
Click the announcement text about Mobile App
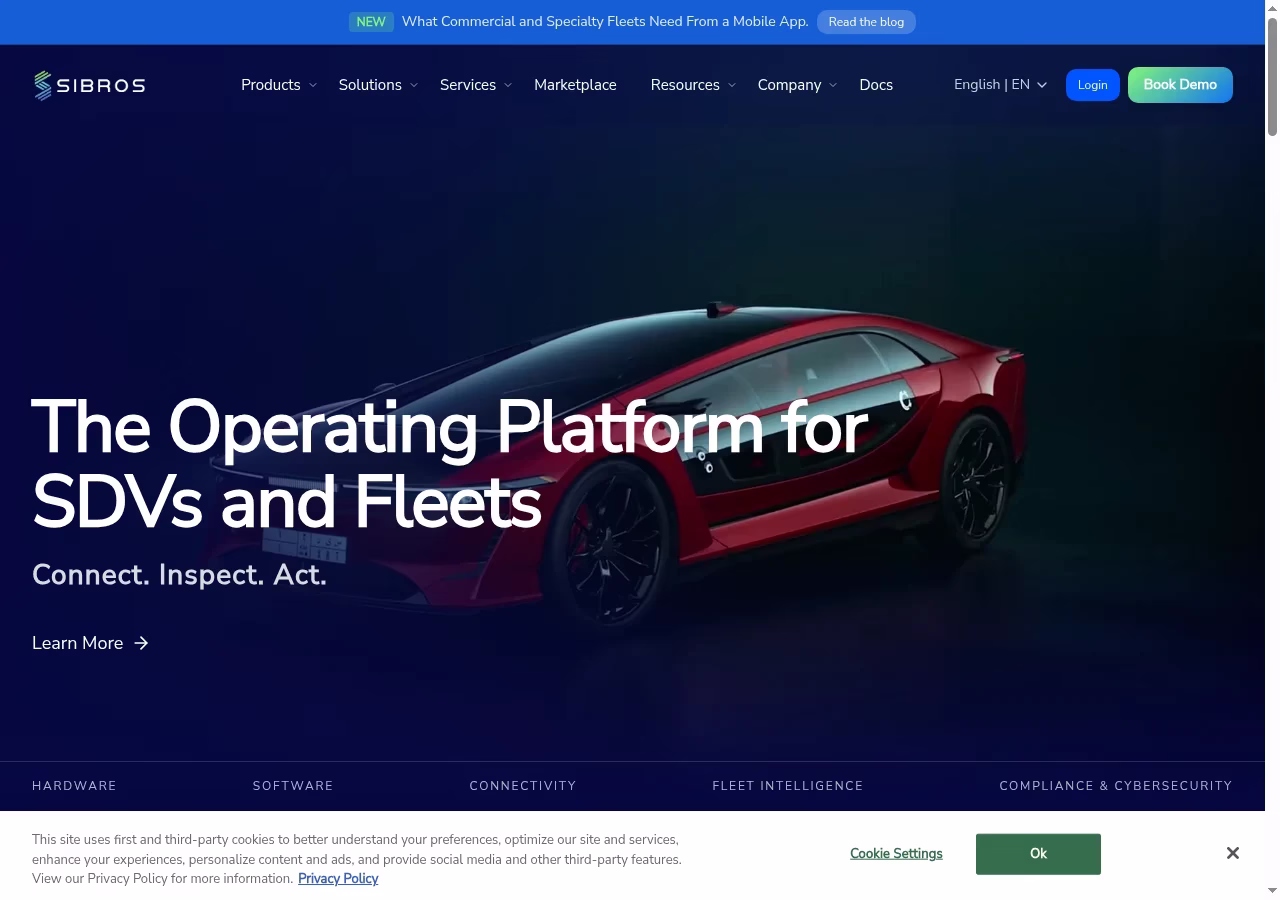pos(605,22)
